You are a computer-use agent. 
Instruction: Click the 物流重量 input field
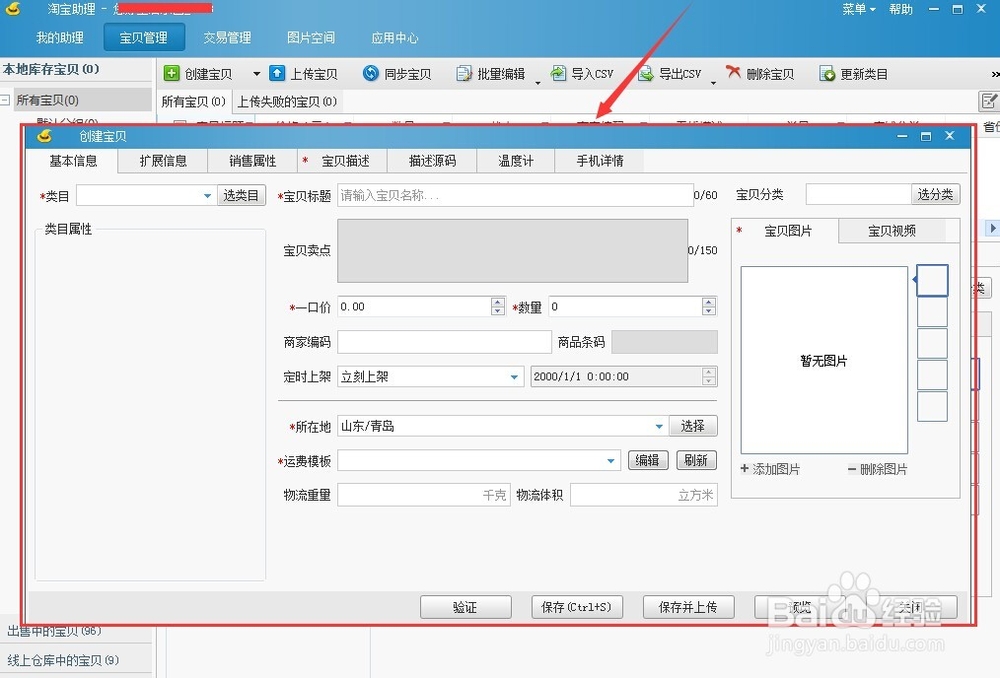[423, 495]
